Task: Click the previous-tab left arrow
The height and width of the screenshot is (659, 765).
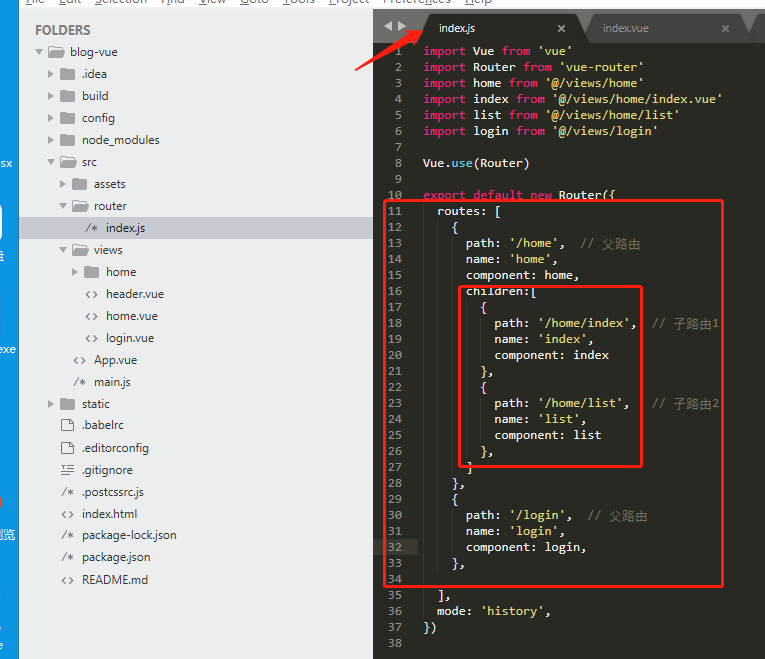Action: click(x=388, y=26)
